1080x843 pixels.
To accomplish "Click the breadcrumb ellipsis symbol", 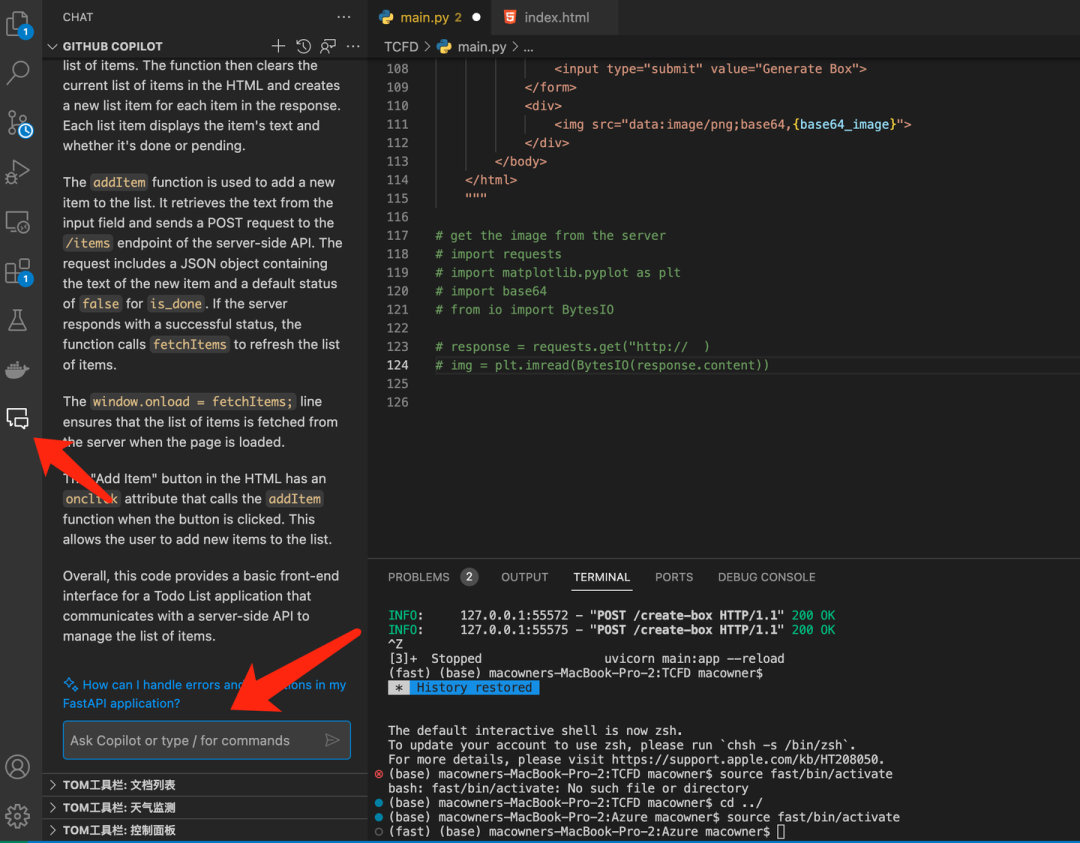I will click(528, 47).
